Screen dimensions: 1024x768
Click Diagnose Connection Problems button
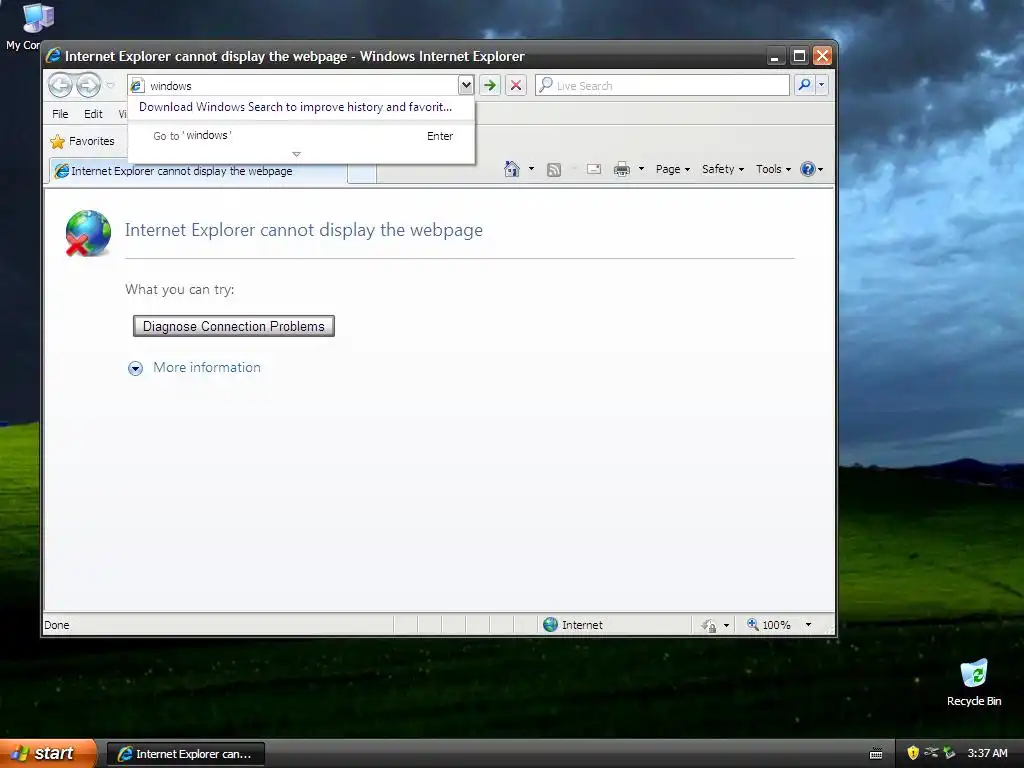coord(234,326)
